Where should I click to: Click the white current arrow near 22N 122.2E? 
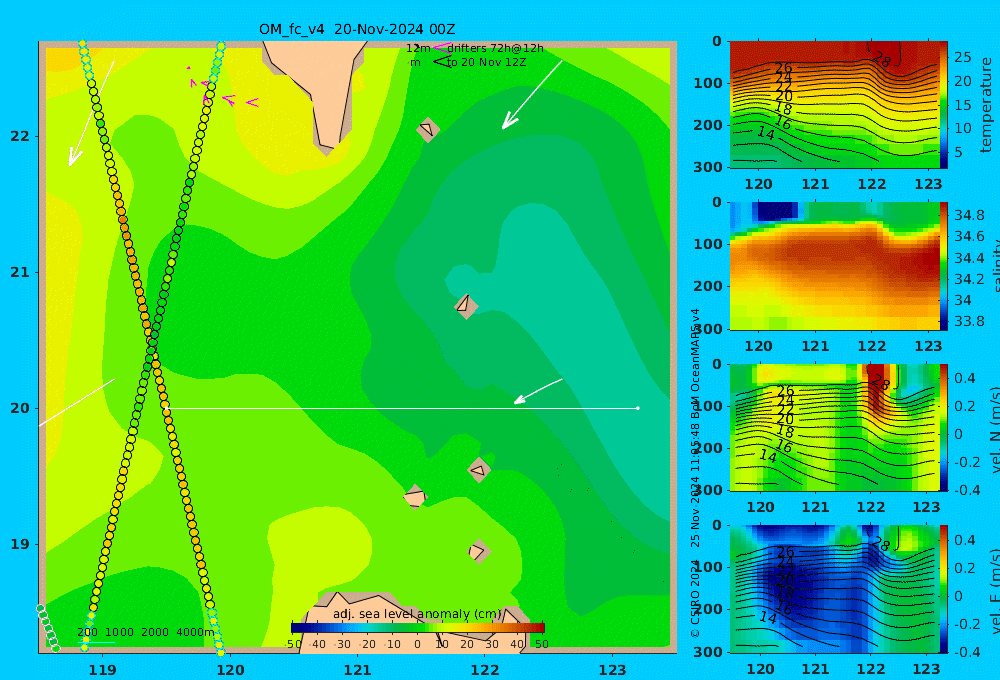click(x=532, y=95)
